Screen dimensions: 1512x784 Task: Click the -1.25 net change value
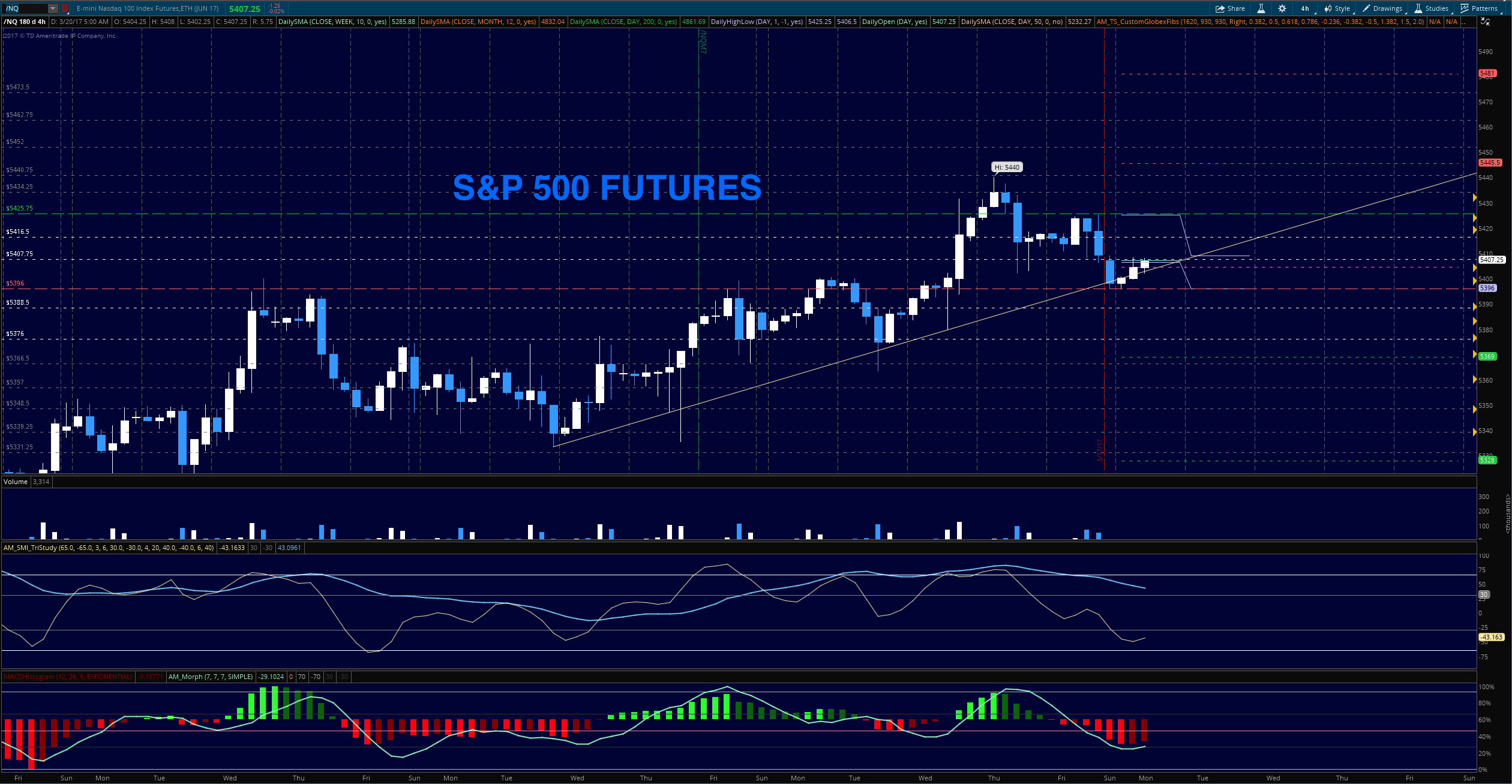pyautogui.click(x=275, y=6)
